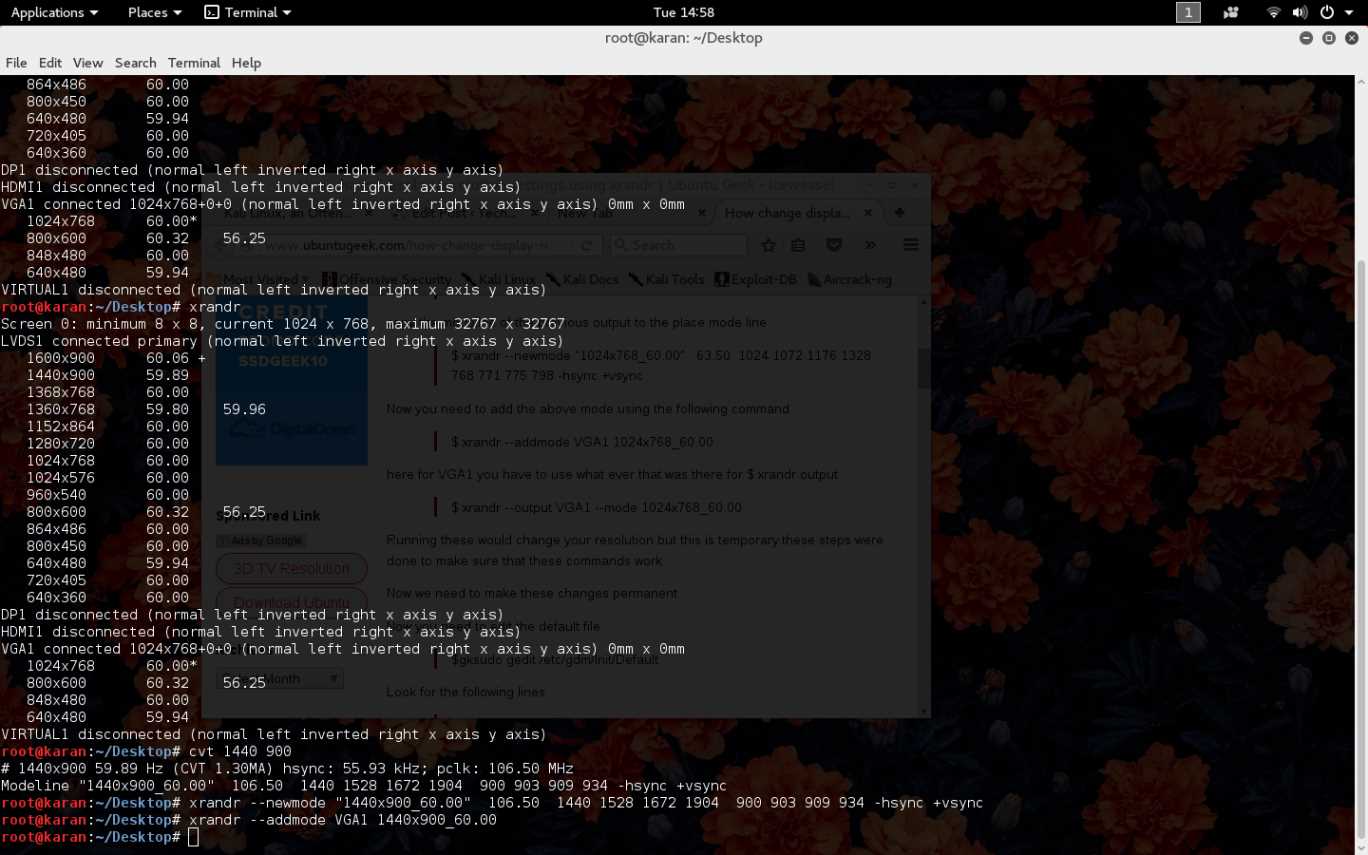
Task: Switch to the New Tab tab
Action: tap(585, 212)
